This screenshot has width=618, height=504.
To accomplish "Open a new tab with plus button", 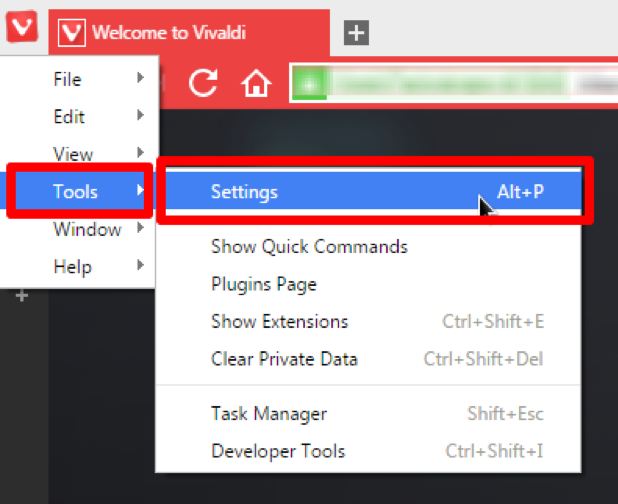I will 356,33.
